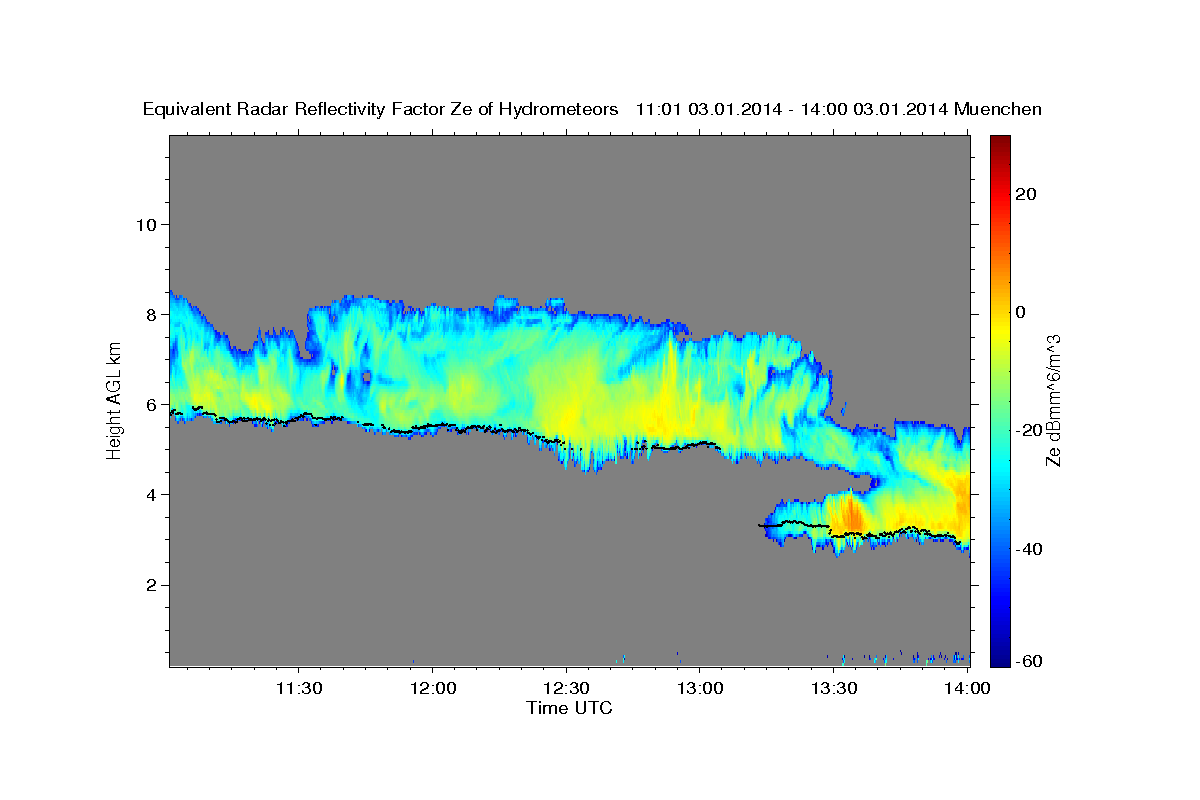
Task: Click the black cloud-base line near 13:20
Action: [x=795, y=523]
